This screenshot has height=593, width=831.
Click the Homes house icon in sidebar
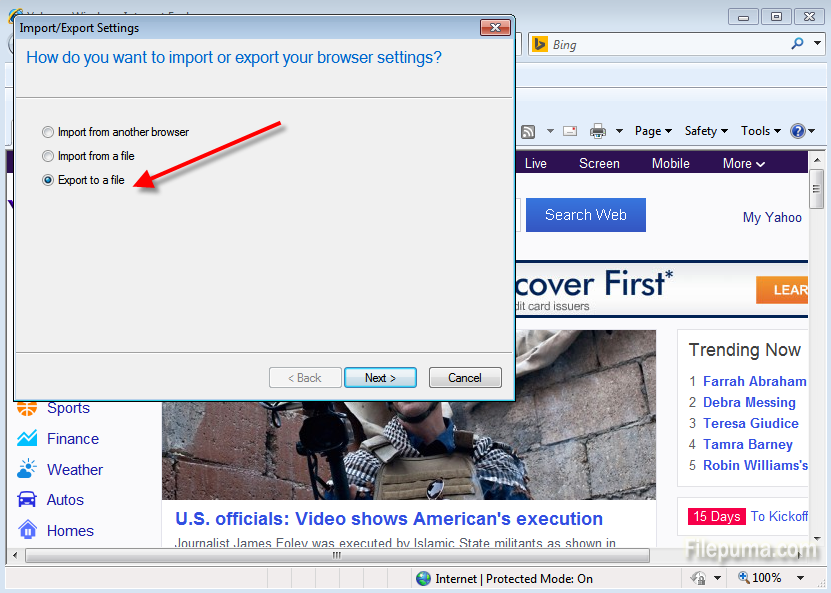[x=28, y=530]
